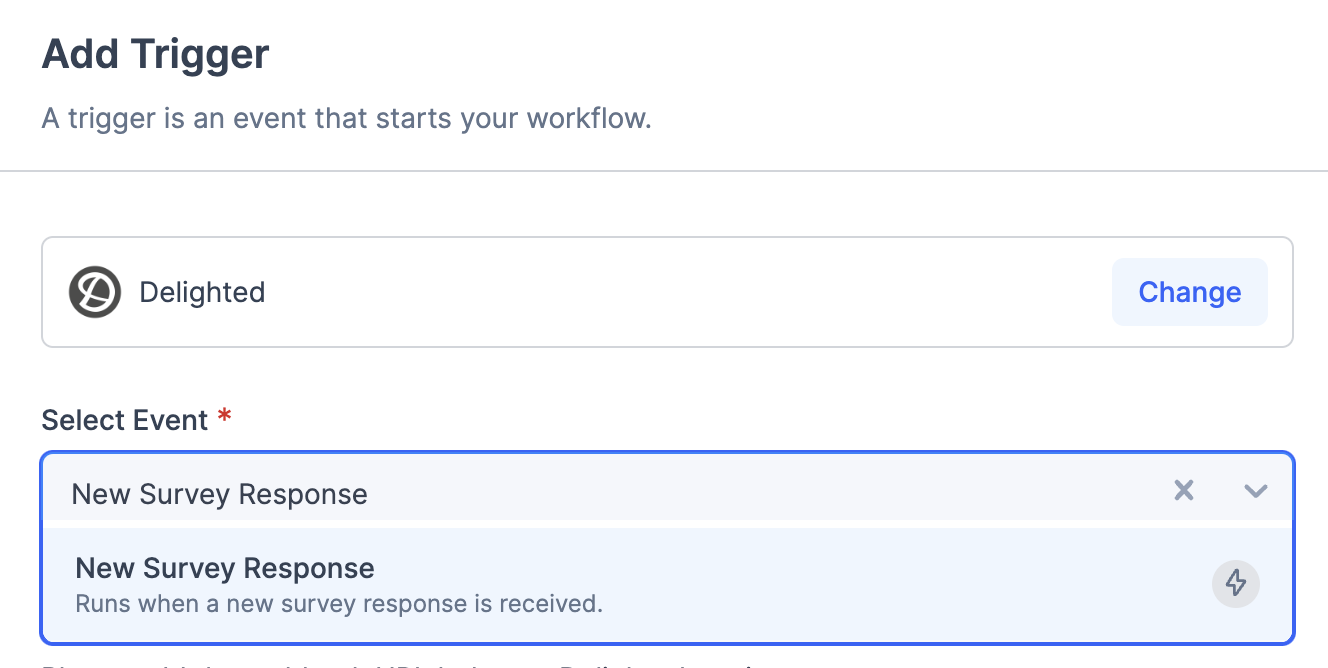Click the "Add Trigger" heading
The image size is (1328, 668).
[155, 54]
